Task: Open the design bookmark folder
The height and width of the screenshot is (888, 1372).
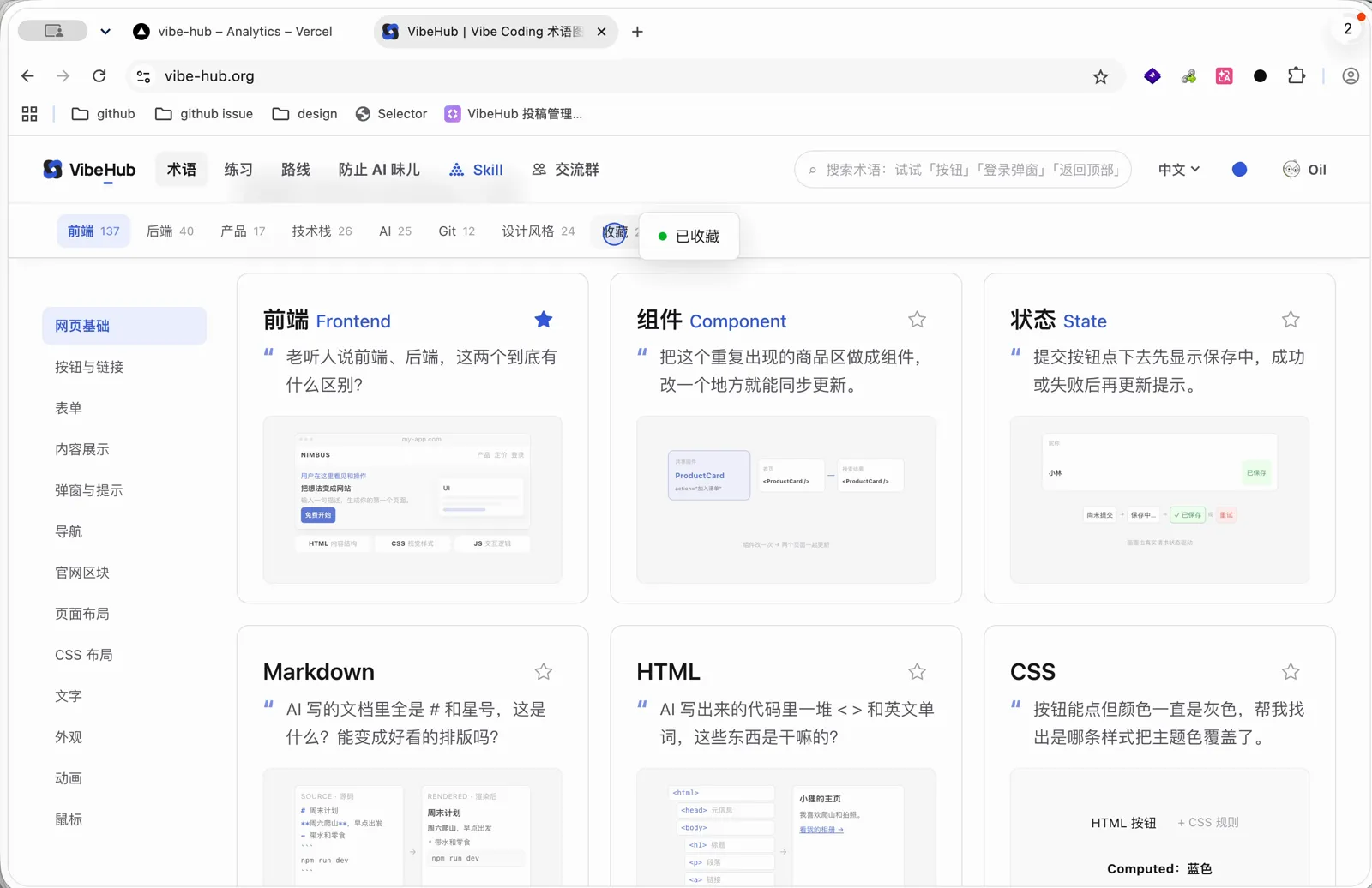Action: (304, 114)
